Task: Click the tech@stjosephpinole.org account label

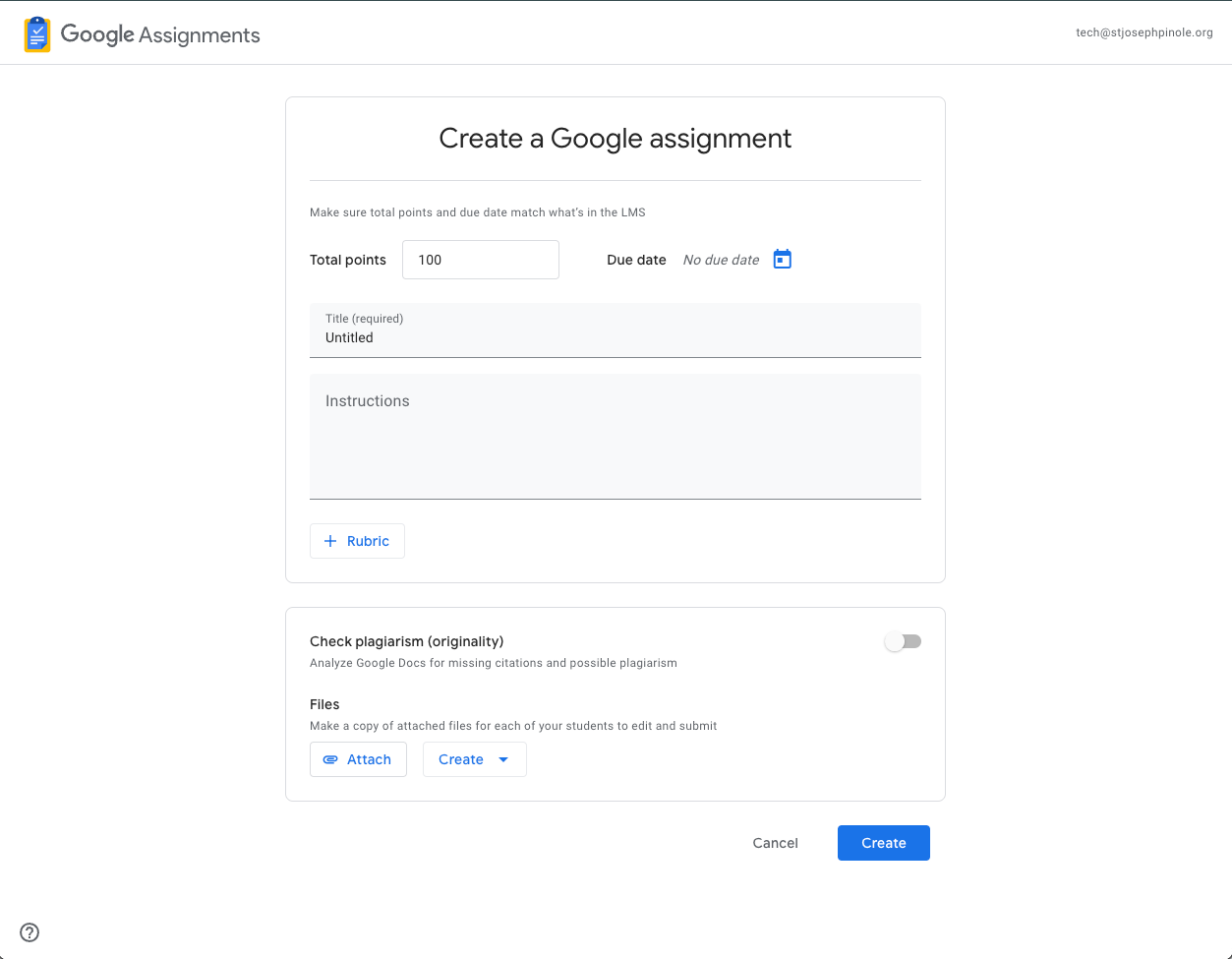Action: click(x=1144, y=32)
